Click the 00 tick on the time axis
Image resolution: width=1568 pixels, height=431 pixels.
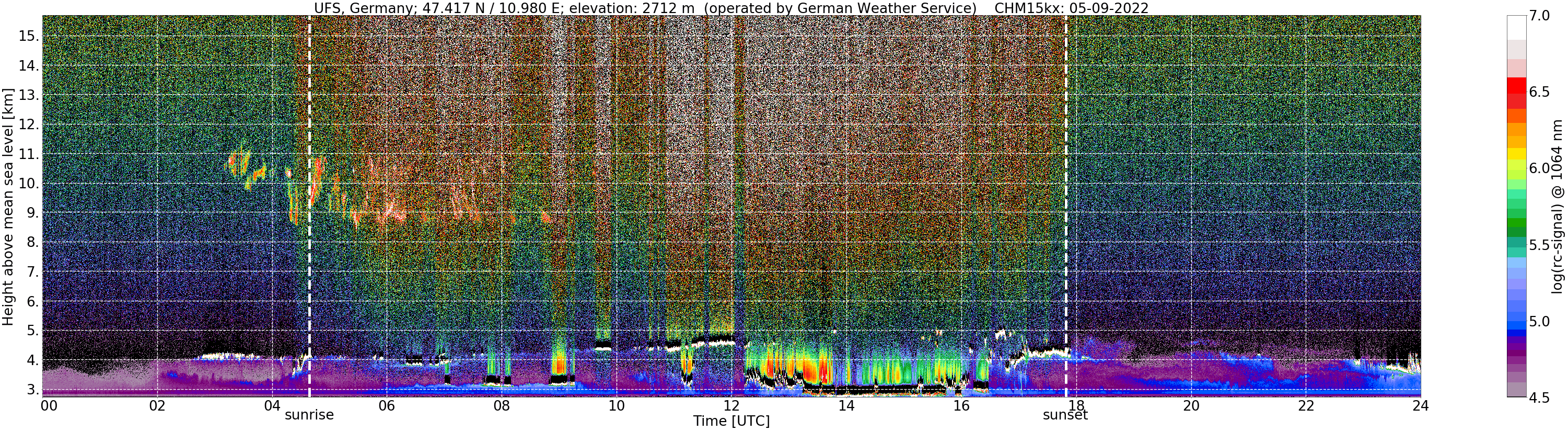tap(48, 405)
